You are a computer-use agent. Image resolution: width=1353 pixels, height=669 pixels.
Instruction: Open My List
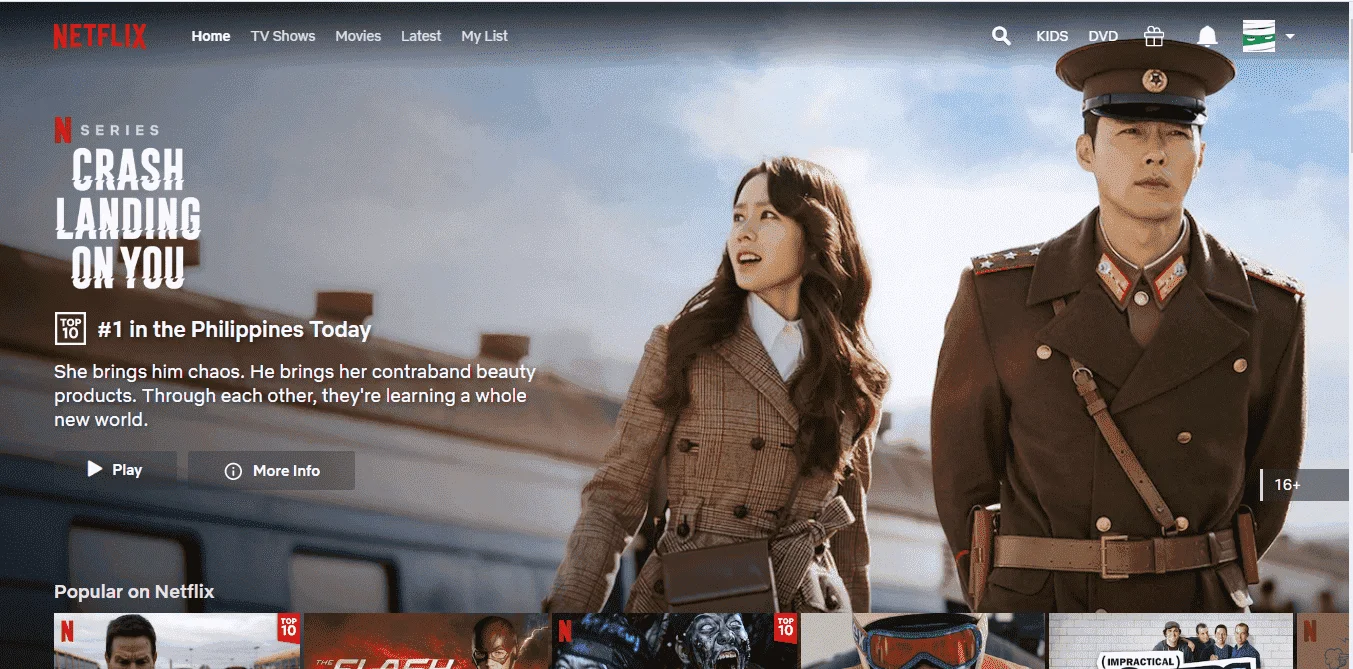(485, 36)
